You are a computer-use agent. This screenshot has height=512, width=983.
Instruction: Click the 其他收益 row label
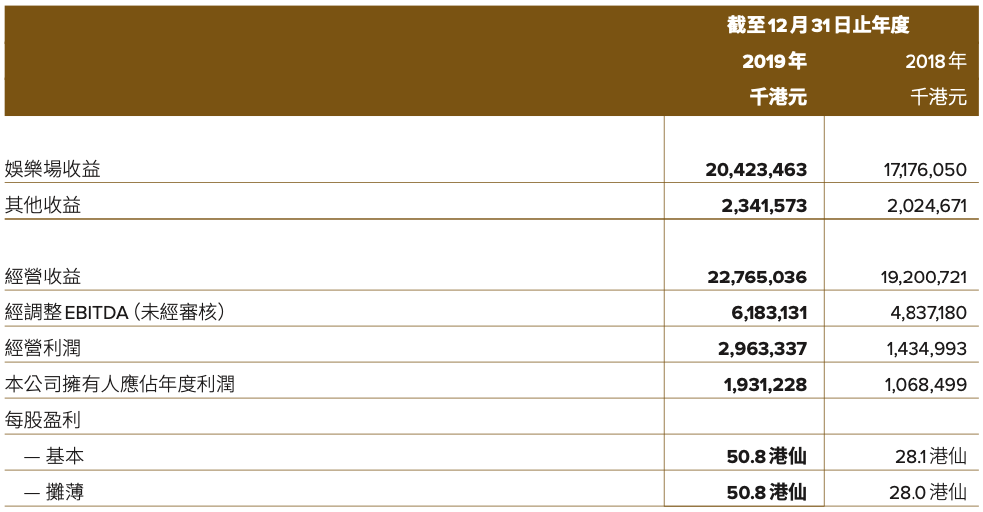pyautogui.click(x=43, y=206)
